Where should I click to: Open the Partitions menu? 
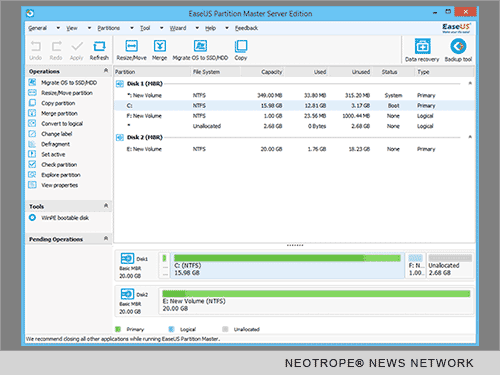click(x=109, y=28)
